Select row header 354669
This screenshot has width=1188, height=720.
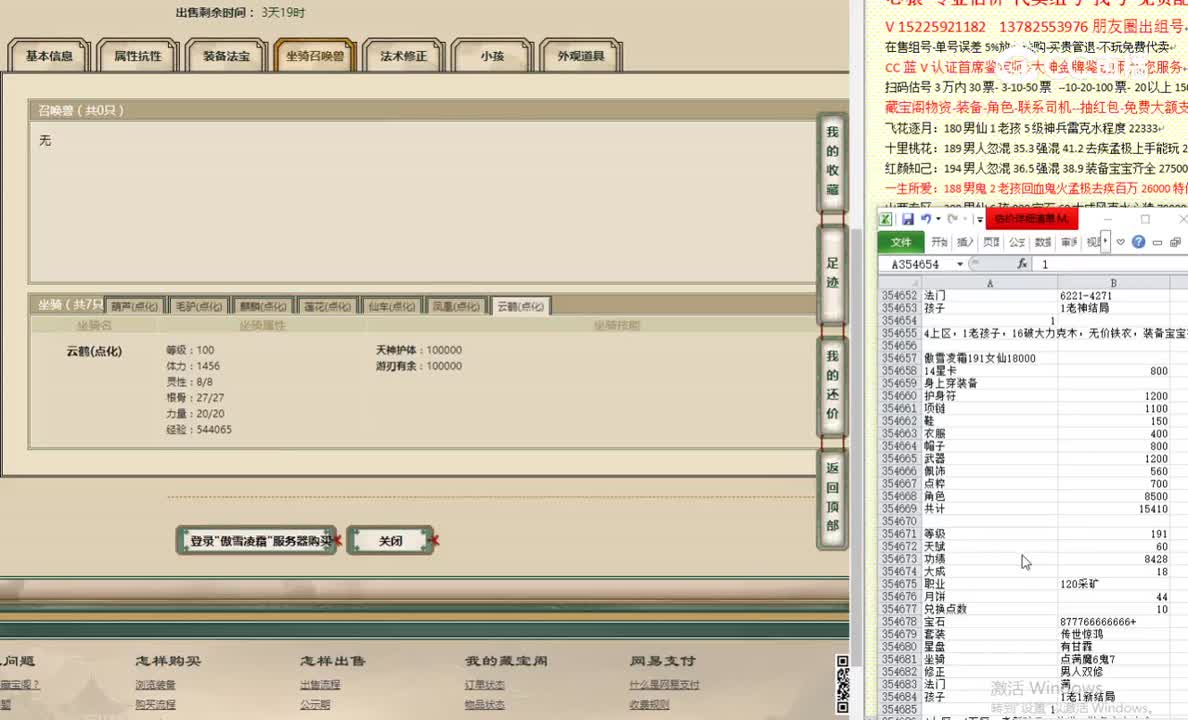pos(899,509)
